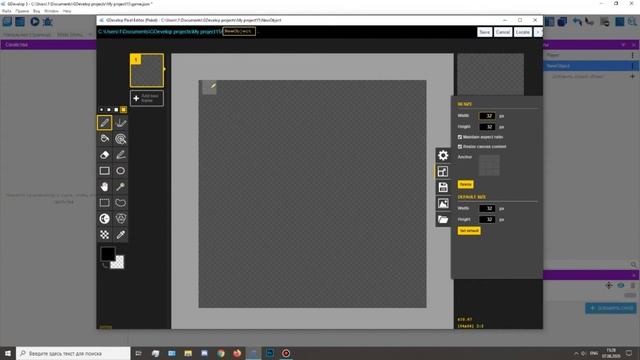Open GDevelop project manager icon
The height and width of the screenshot is (360, 640).
(x=7, y=22)
